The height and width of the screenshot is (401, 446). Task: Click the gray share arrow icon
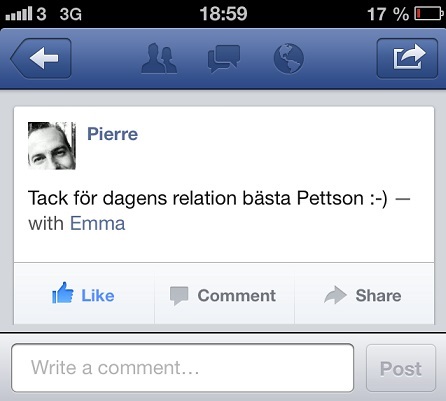(335, 295)
